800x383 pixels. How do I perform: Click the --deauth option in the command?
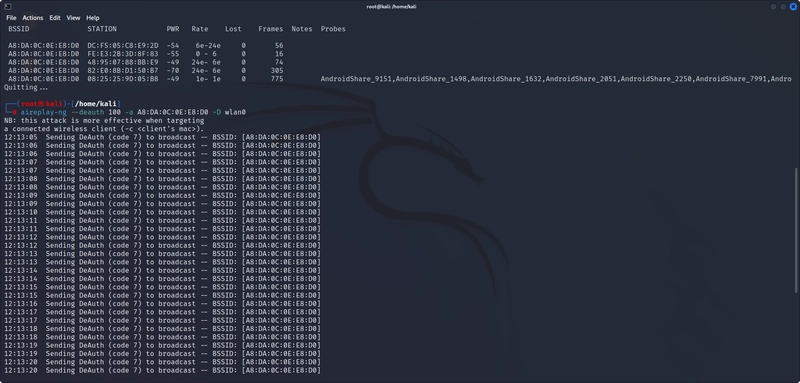[x=88, y=112]
